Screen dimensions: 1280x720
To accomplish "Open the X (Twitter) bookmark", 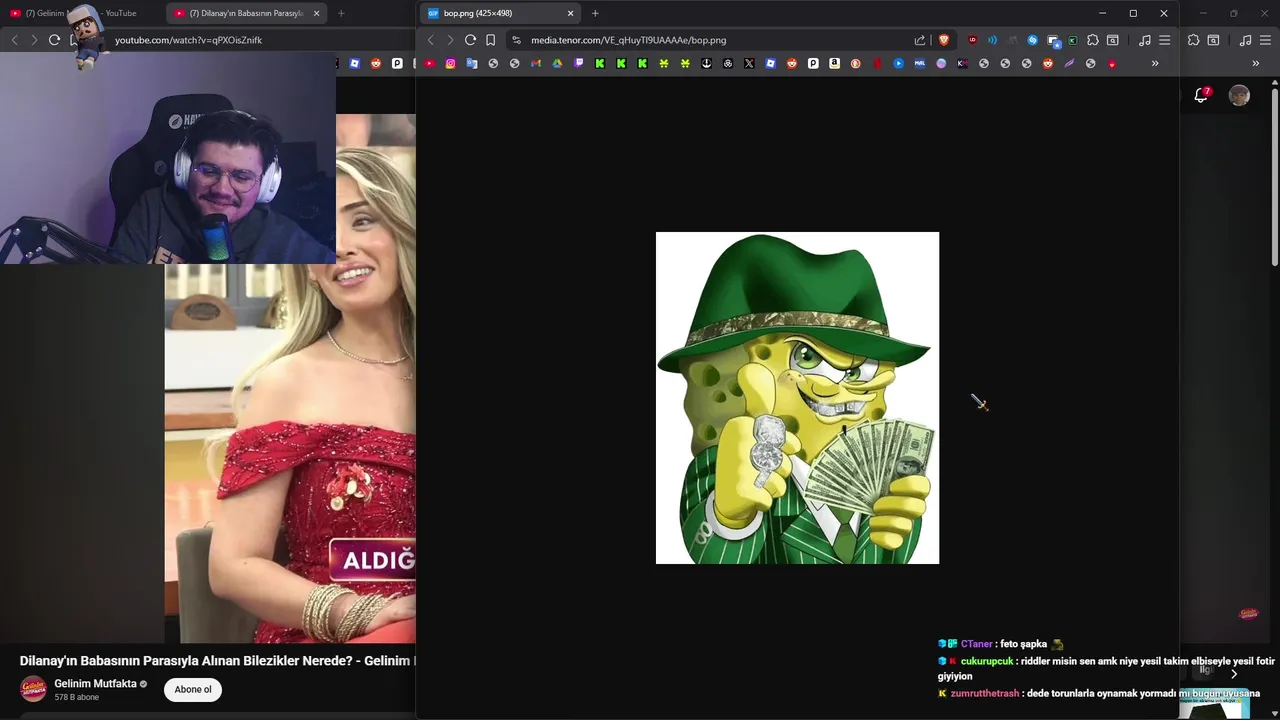I will [x=749, y=63].
